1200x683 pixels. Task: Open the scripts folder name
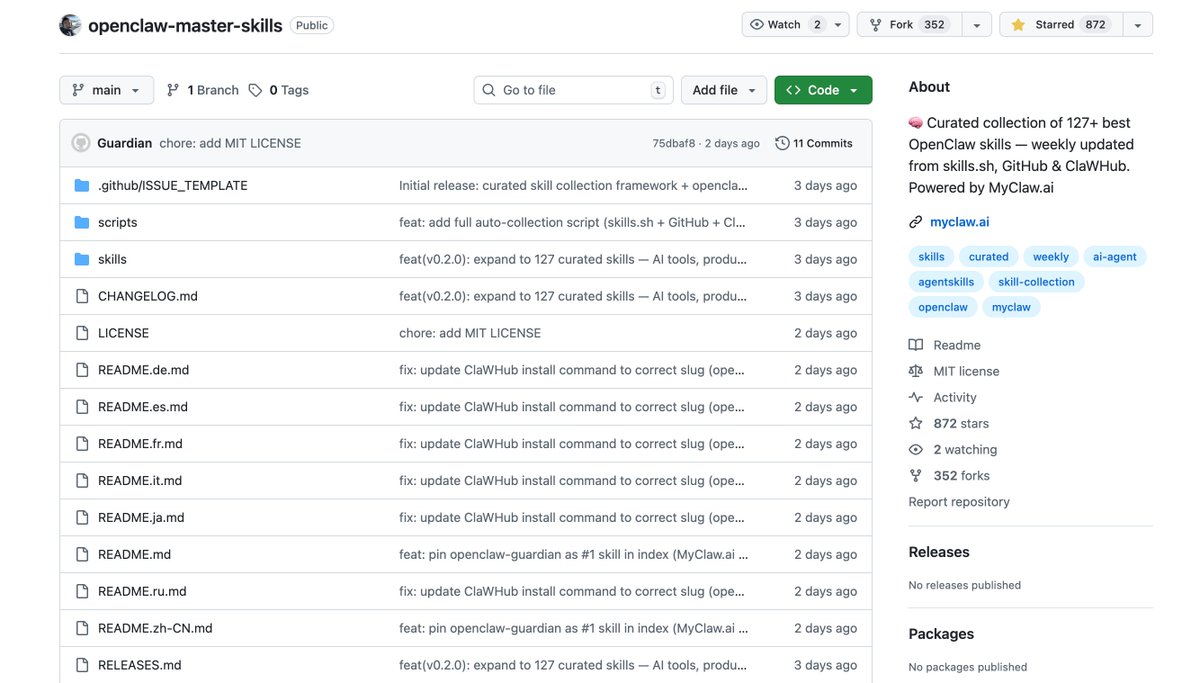click(118, 222)
